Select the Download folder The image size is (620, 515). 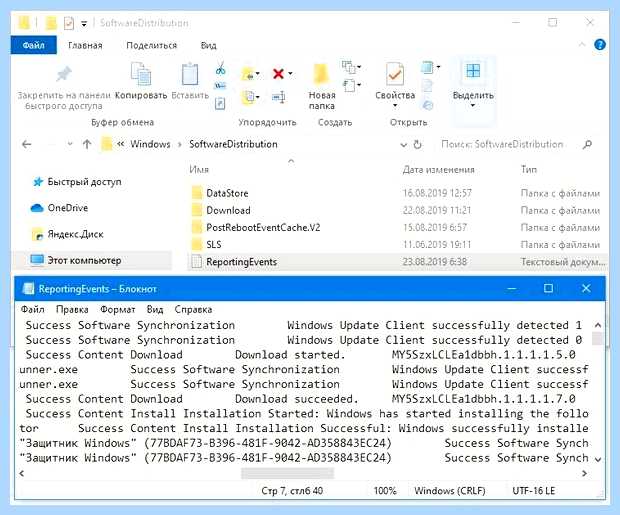pyautogui.click(x=229, y=210)
